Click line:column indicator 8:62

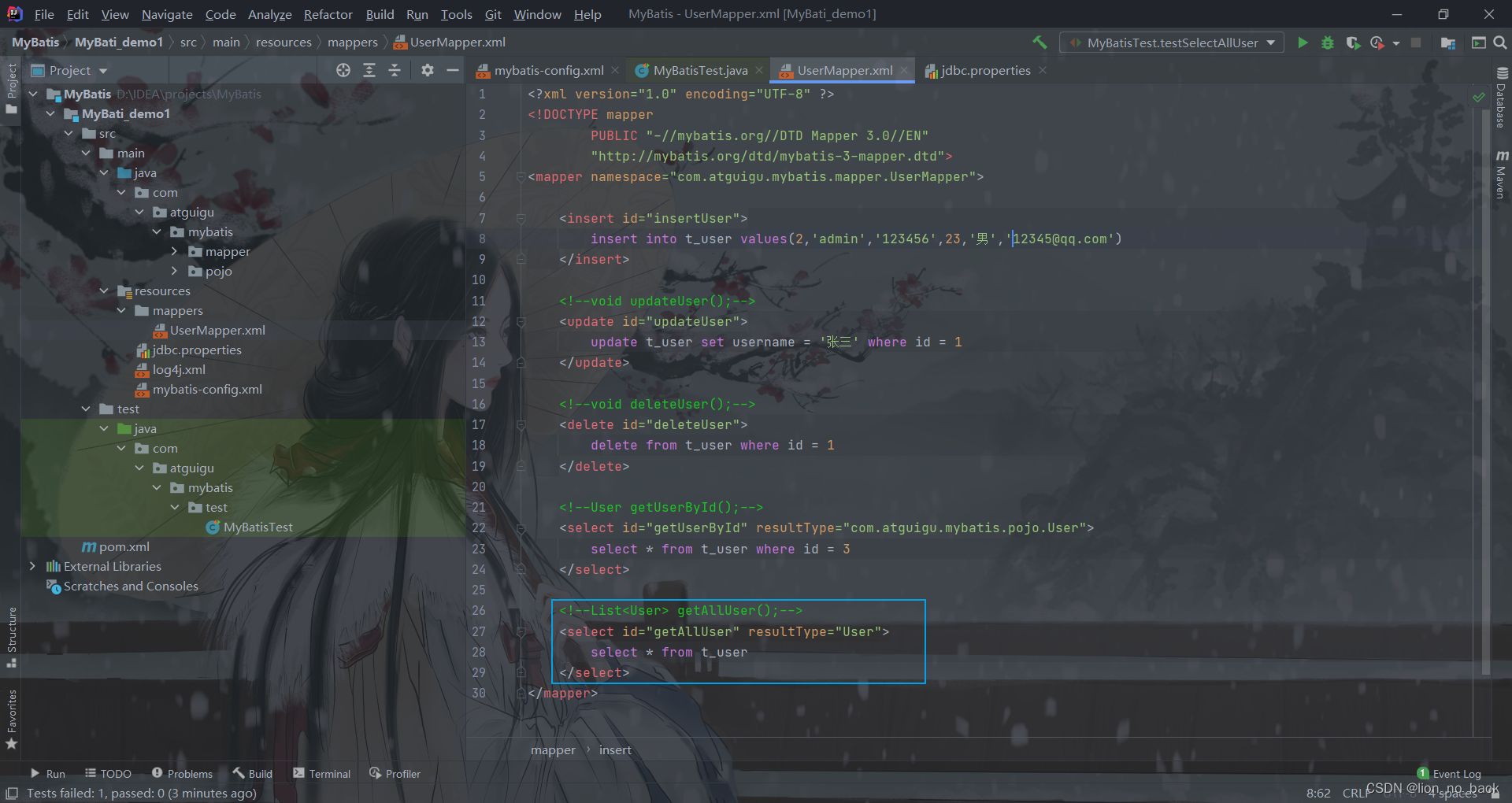1318,793
